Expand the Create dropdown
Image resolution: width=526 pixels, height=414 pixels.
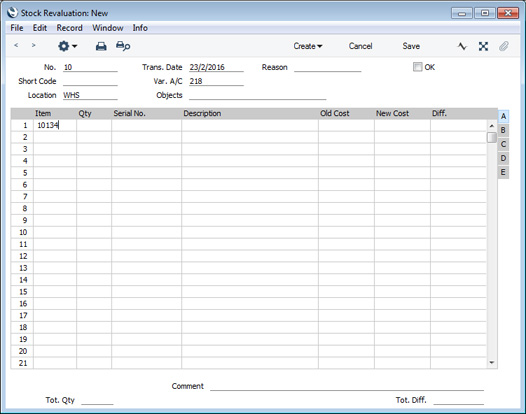click(x=308, y=46)
